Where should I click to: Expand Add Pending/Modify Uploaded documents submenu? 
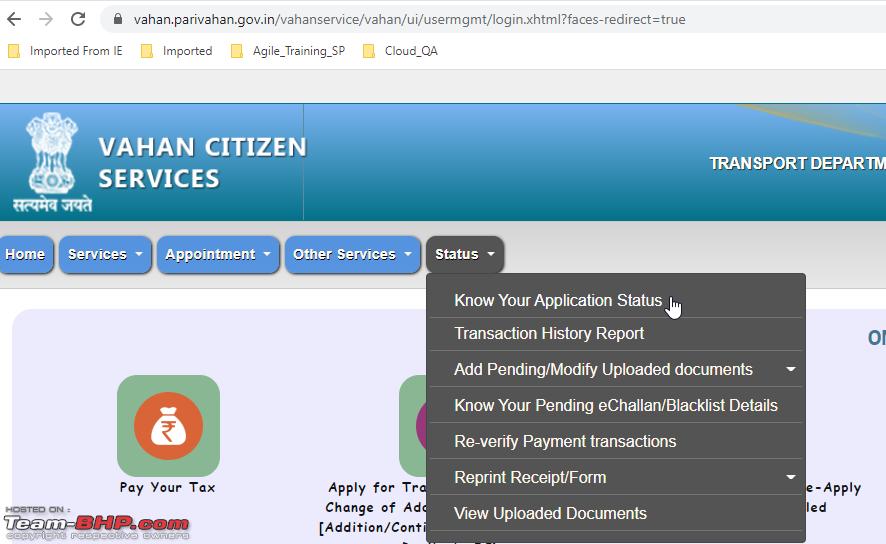[x=616, y=369]
